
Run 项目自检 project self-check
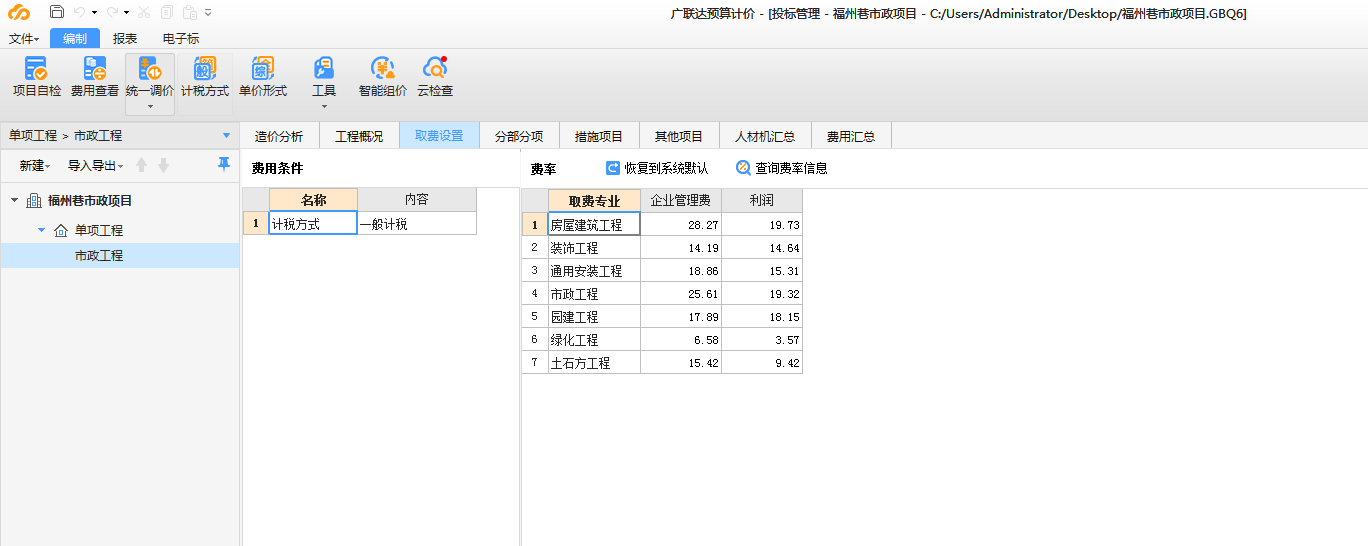tap(37, 77)
